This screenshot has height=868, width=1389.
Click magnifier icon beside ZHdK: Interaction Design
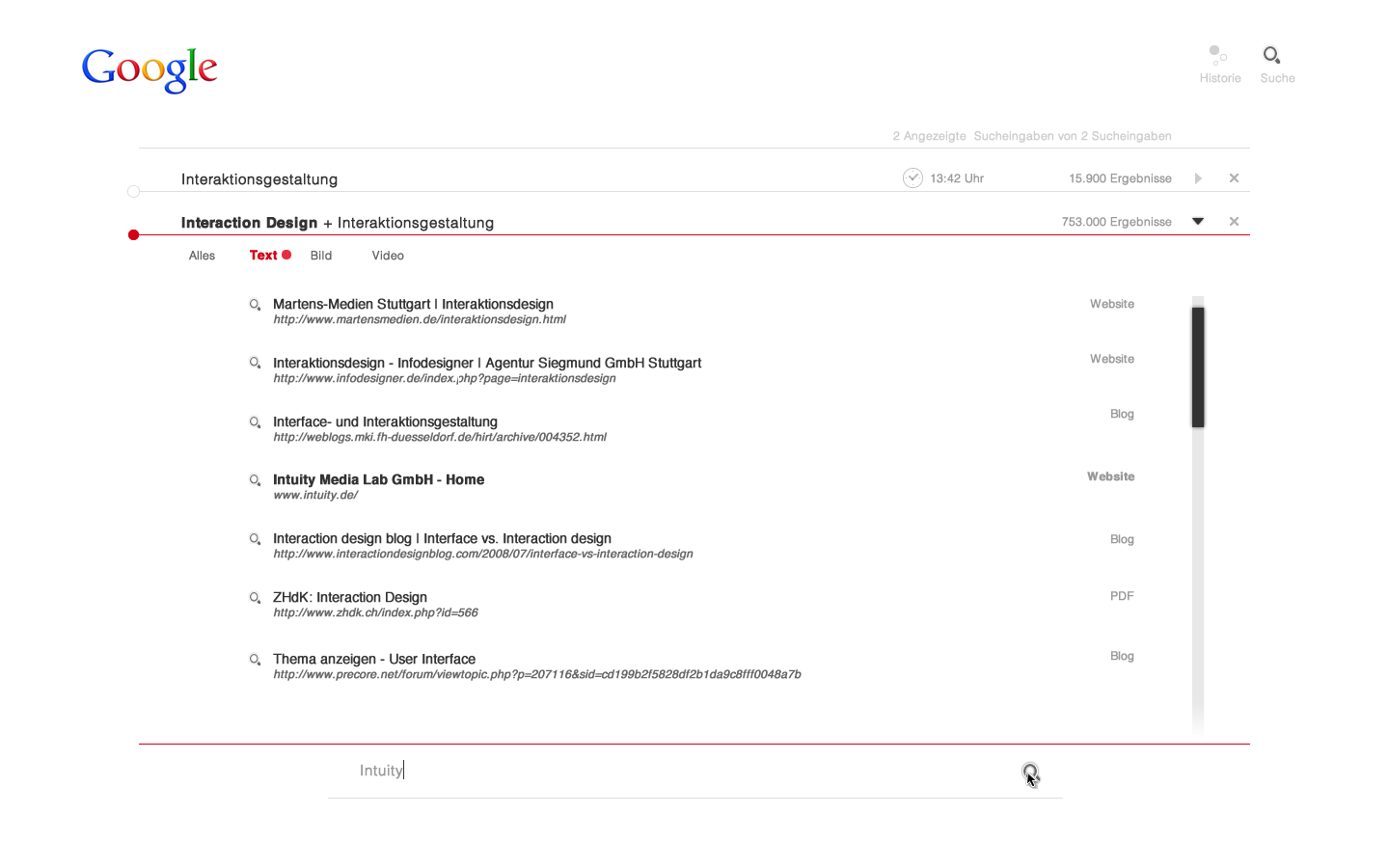tap(255, 598)
